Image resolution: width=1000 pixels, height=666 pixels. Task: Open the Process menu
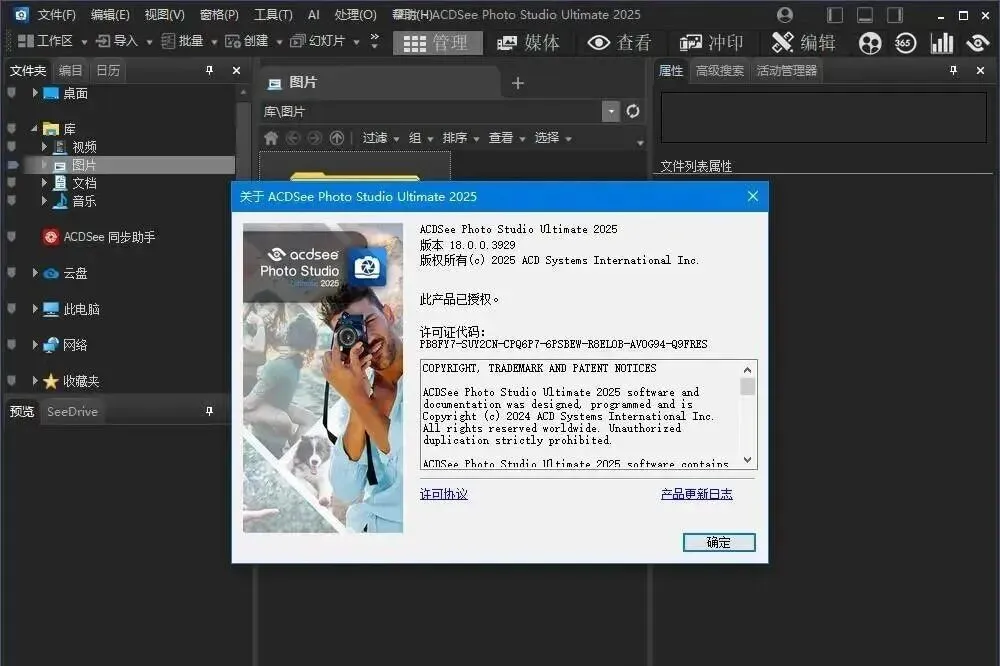(x=355, y=15)
